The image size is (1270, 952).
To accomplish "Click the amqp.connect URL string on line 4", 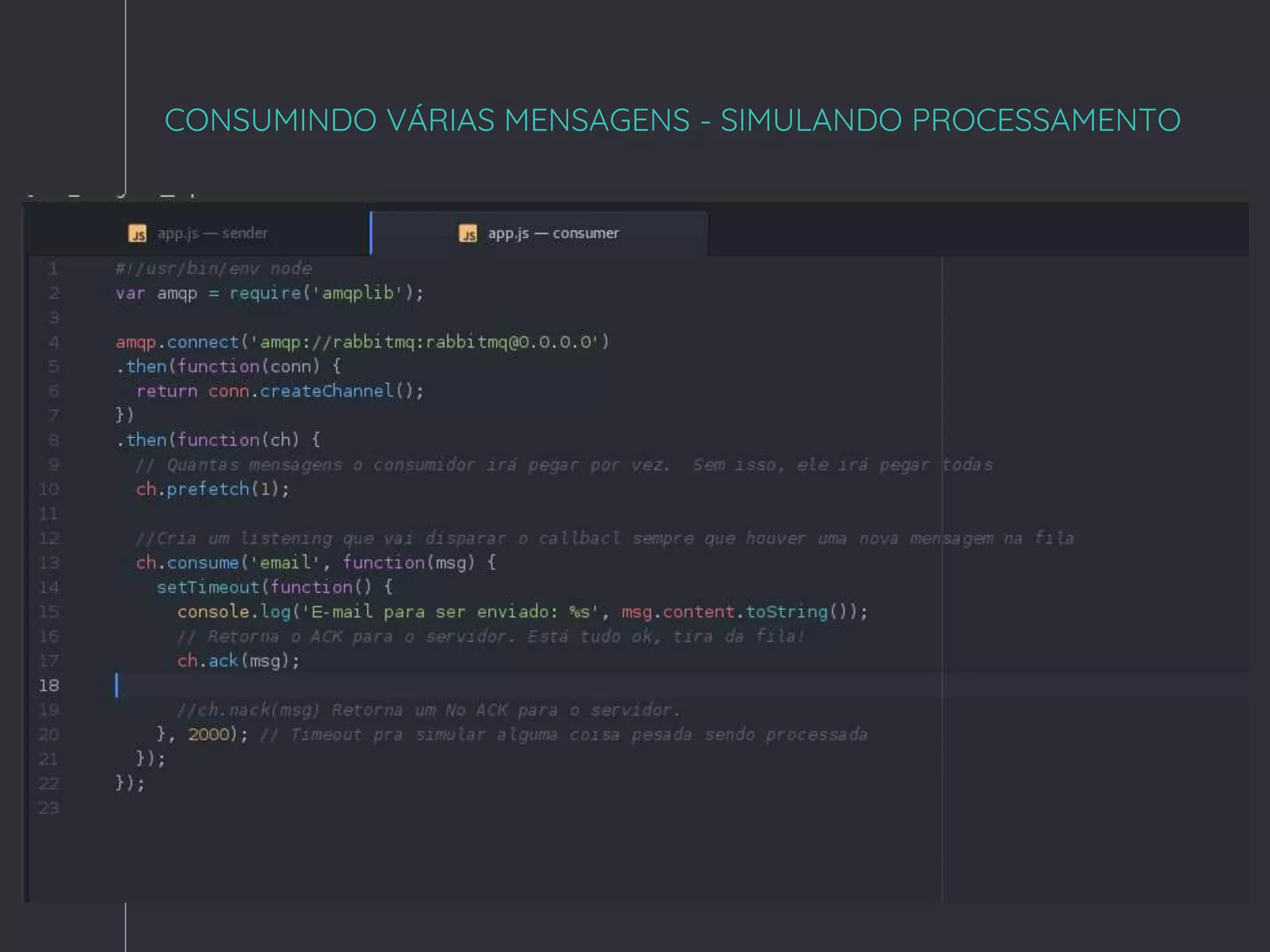I will pos(424,342).
